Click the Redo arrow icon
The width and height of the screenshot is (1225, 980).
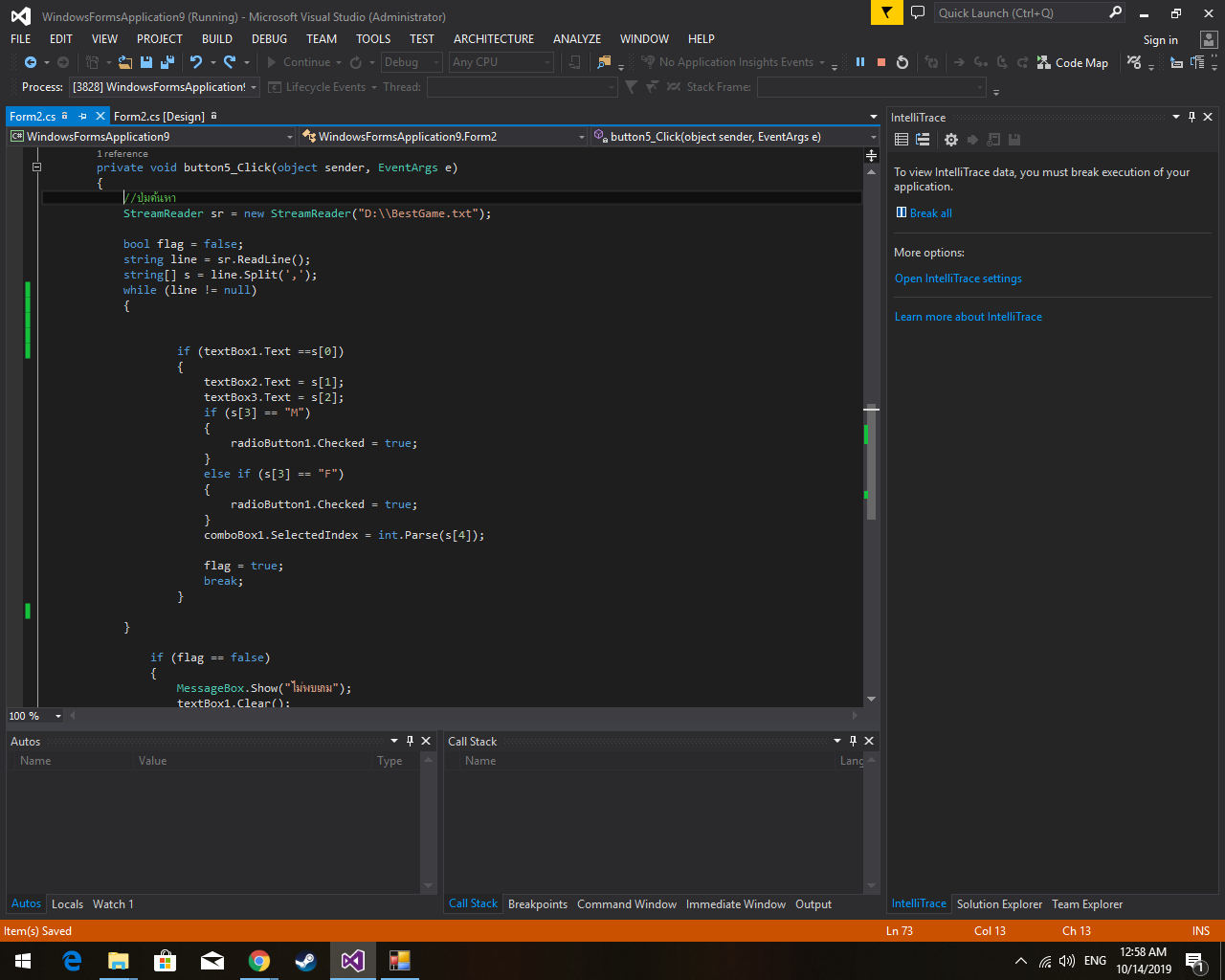click(230, 62)
